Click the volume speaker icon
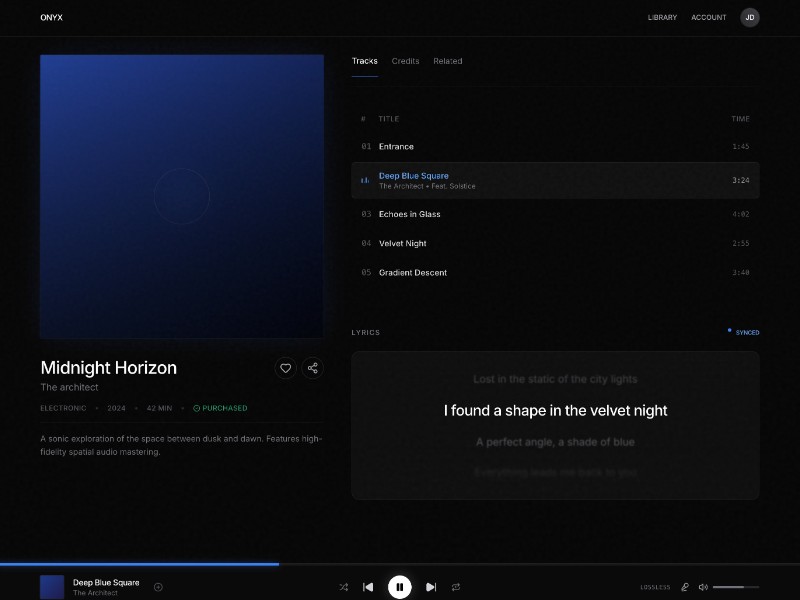 (703, 587)
